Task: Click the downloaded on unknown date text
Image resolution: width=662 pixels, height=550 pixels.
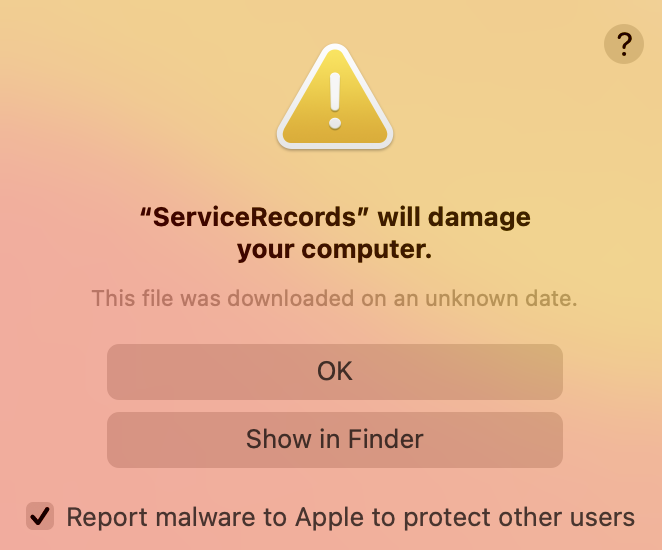Action: 335,298
